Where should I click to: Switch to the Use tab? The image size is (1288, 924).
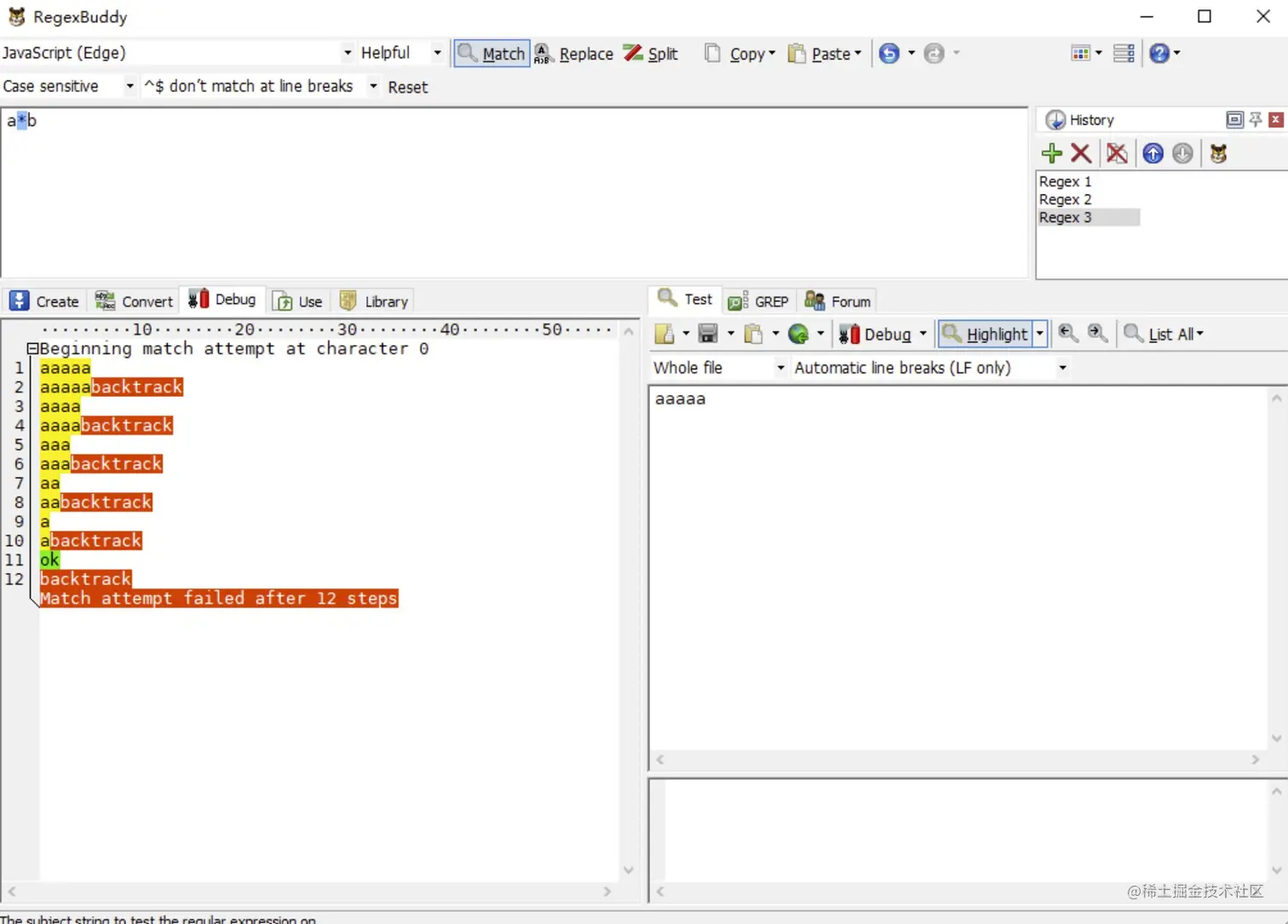pos(297,301)
